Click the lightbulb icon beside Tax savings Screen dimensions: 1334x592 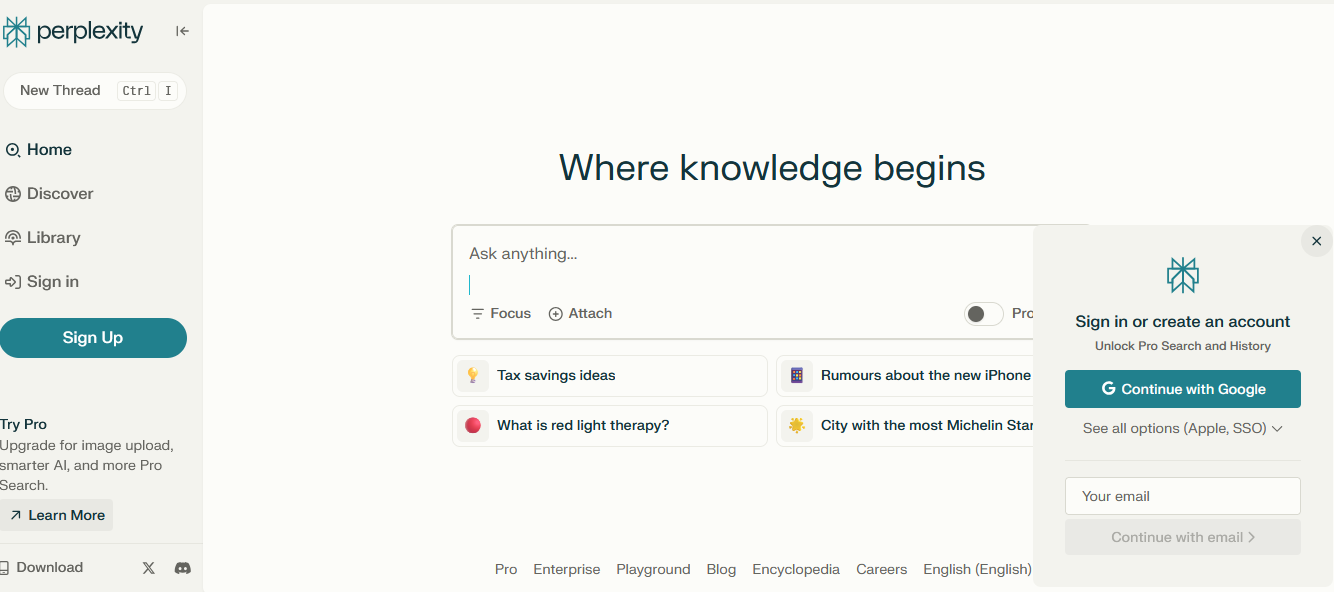click(473, 376)
